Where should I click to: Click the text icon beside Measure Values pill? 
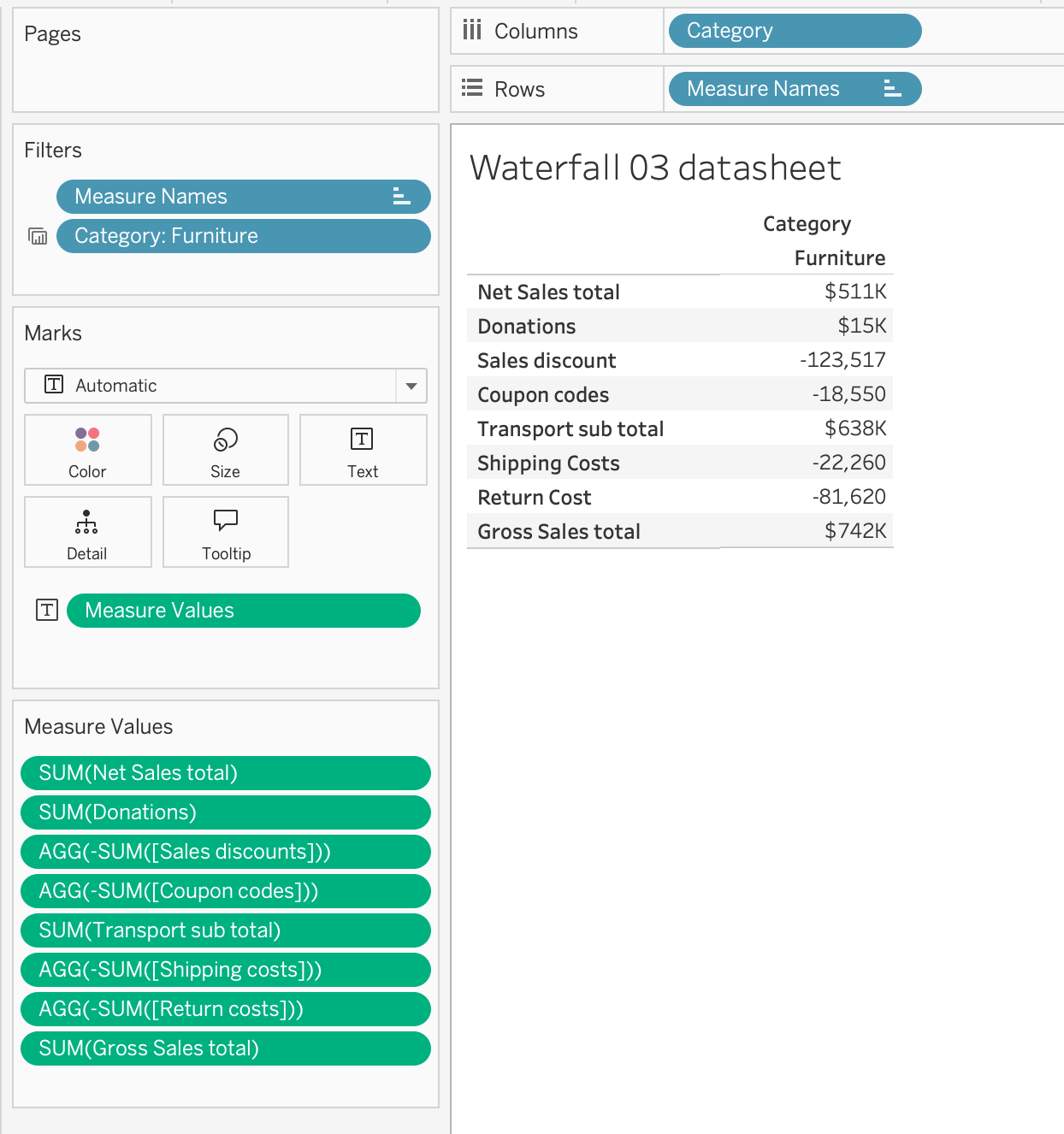coord(47,611)
